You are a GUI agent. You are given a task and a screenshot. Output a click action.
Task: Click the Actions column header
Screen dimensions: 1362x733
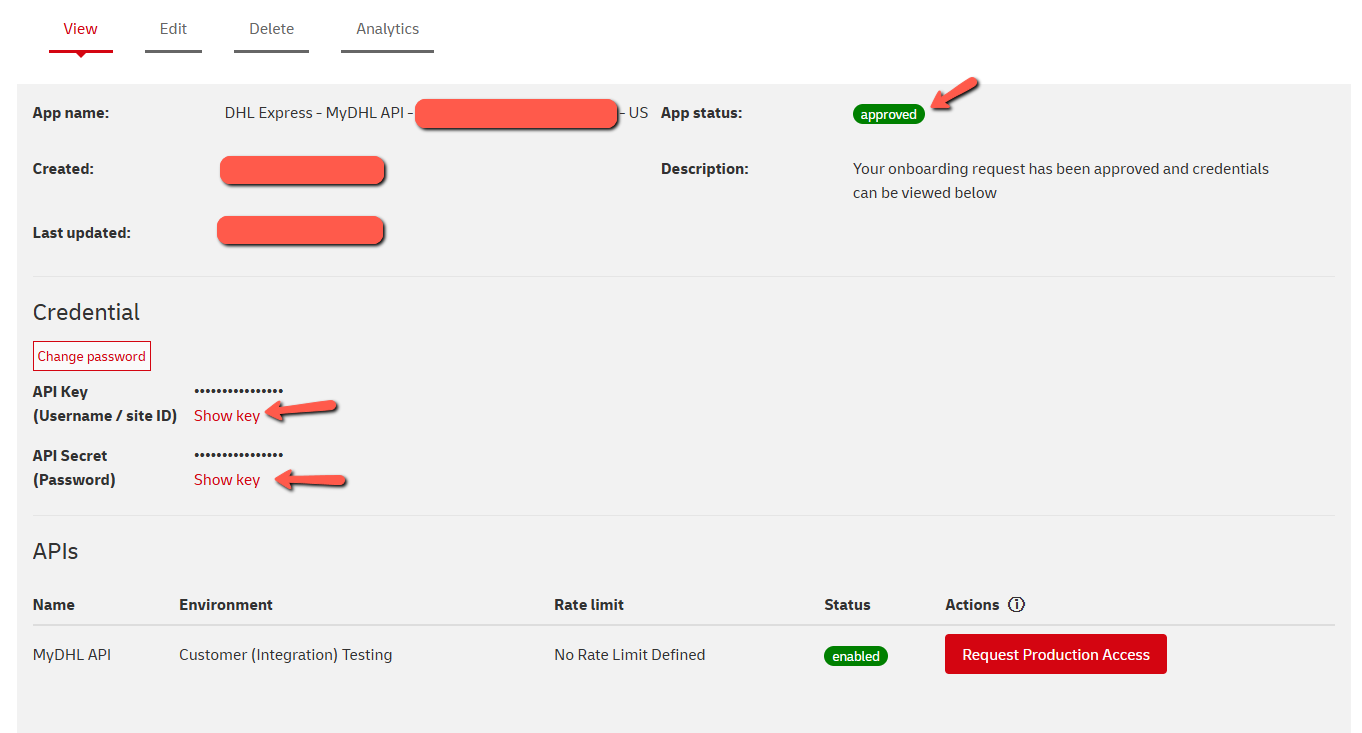click(x=972, y=605)
